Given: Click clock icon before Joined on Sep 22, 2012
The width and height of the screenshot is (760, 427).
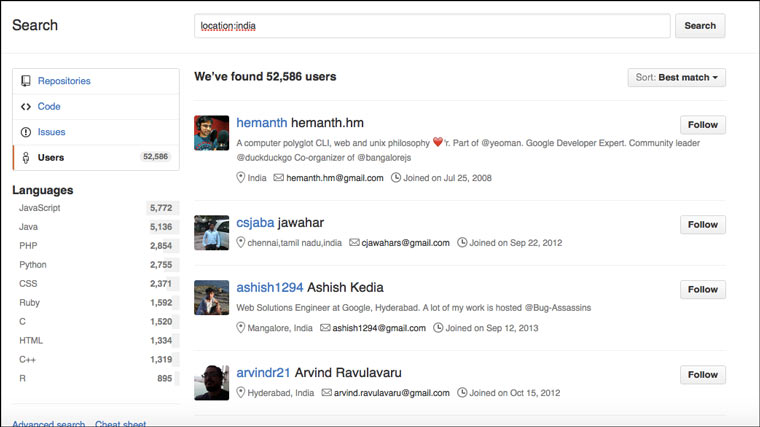Looking at the screenshot, I should [462, 242].
